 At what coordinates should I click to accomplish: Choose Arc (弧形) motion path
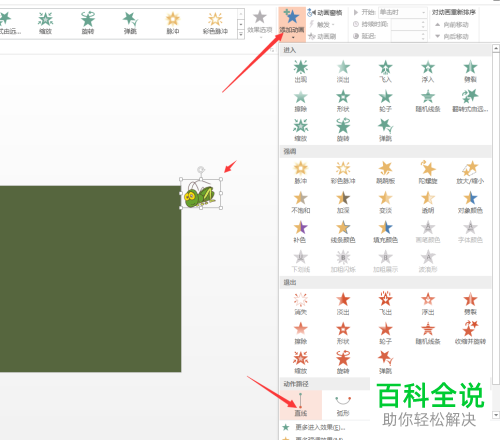[343, 405]
